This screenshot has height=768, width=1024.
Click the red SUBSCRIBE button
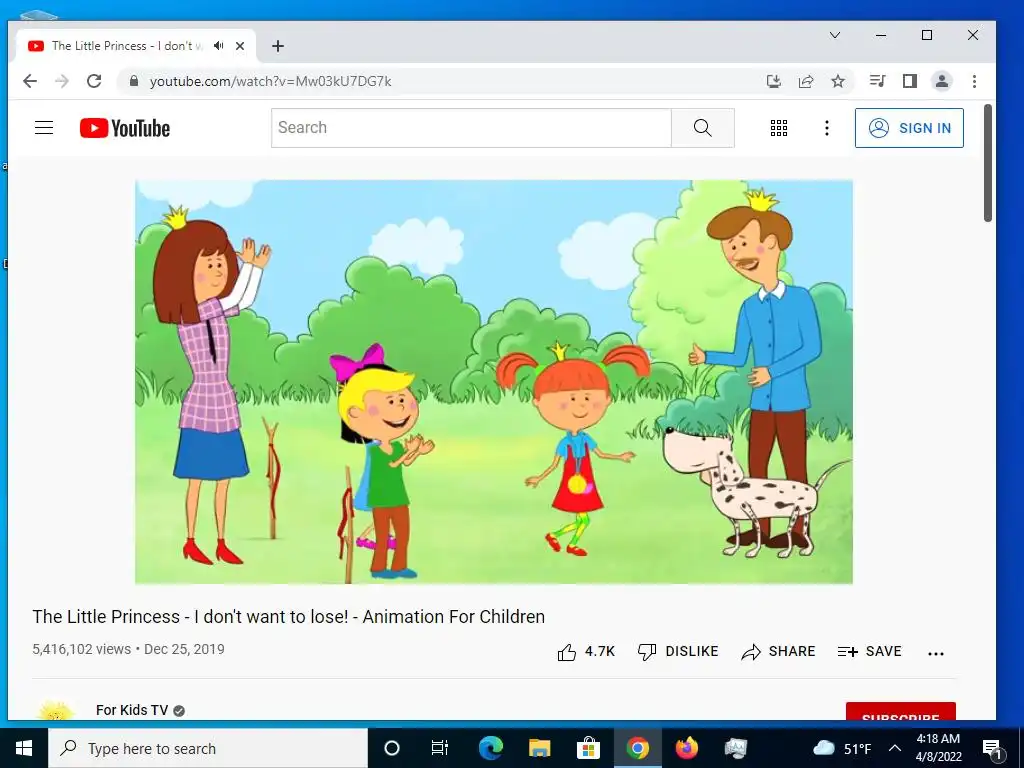pos(901,712)
